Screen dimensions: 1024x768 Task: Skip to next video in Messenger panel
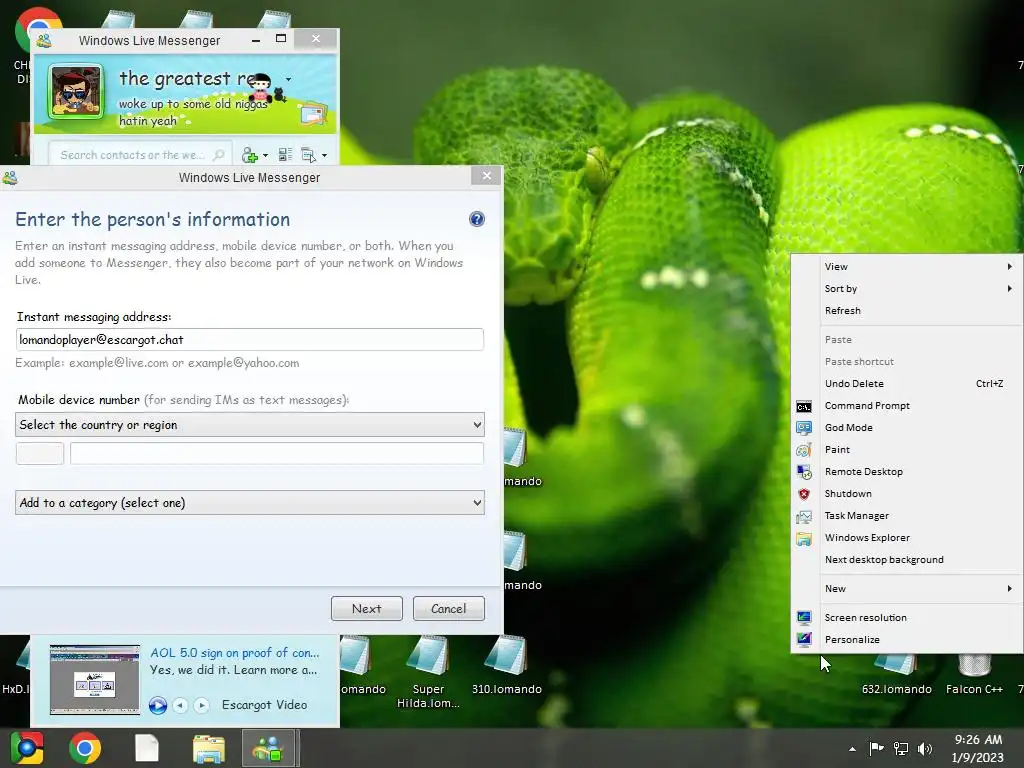tap(202, 705)
